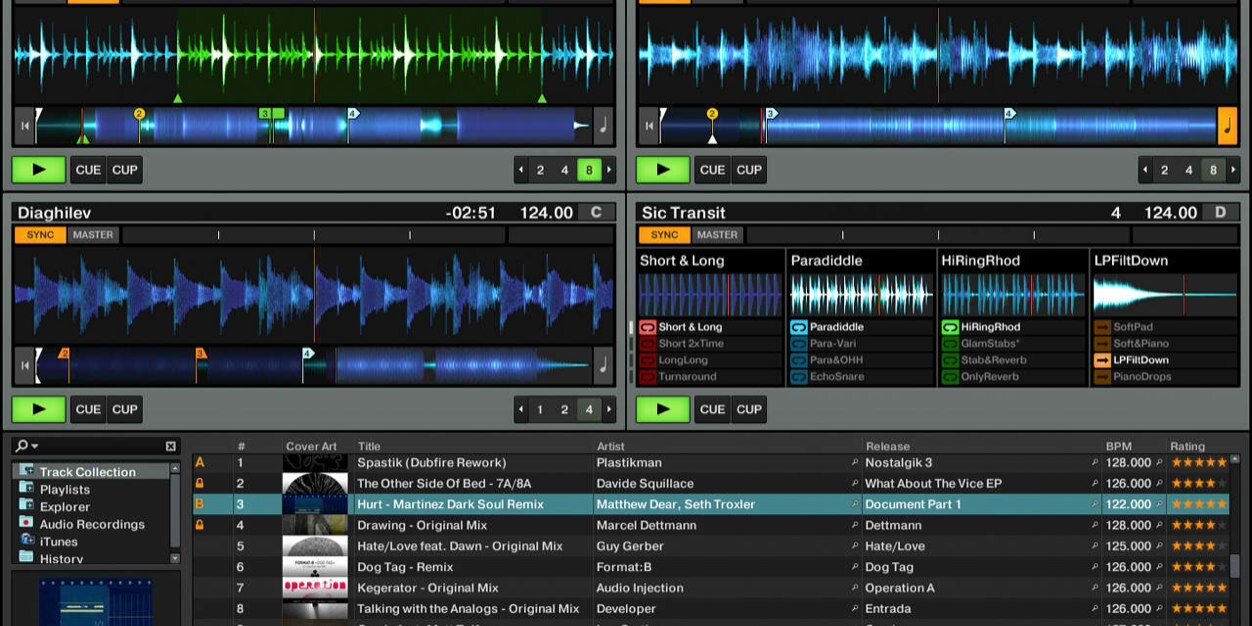Click the lock icon on track row 2
1252x626 pixels.
click(x=199, y=483)
